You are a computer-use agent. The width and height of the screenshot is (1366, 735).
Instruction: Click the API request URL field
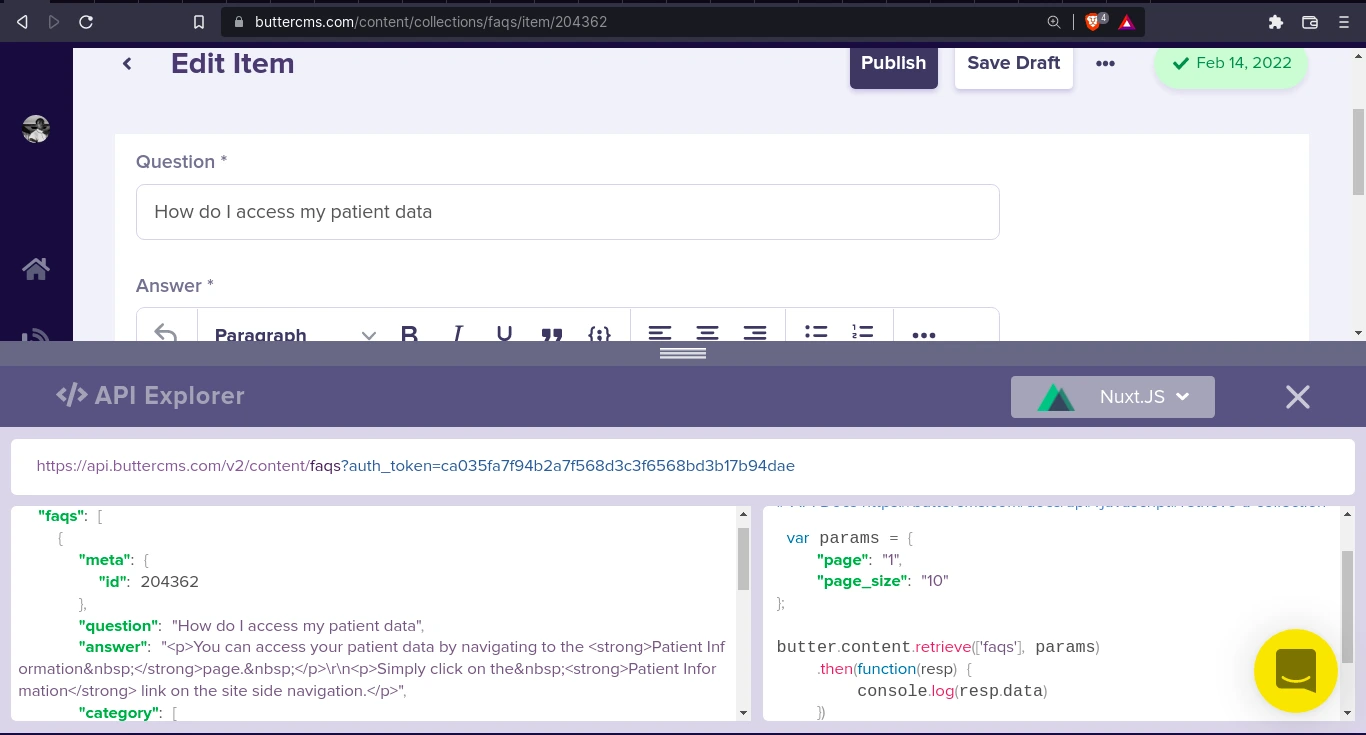coord(683,466)
